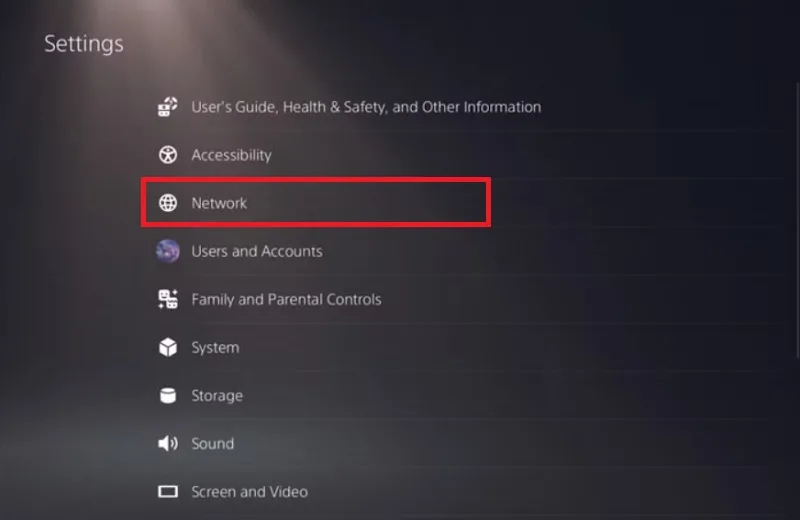Click the User's Guide icon
Image resolution: width=800 pixels, height=520 pixels.
click(x=167, y=107)
